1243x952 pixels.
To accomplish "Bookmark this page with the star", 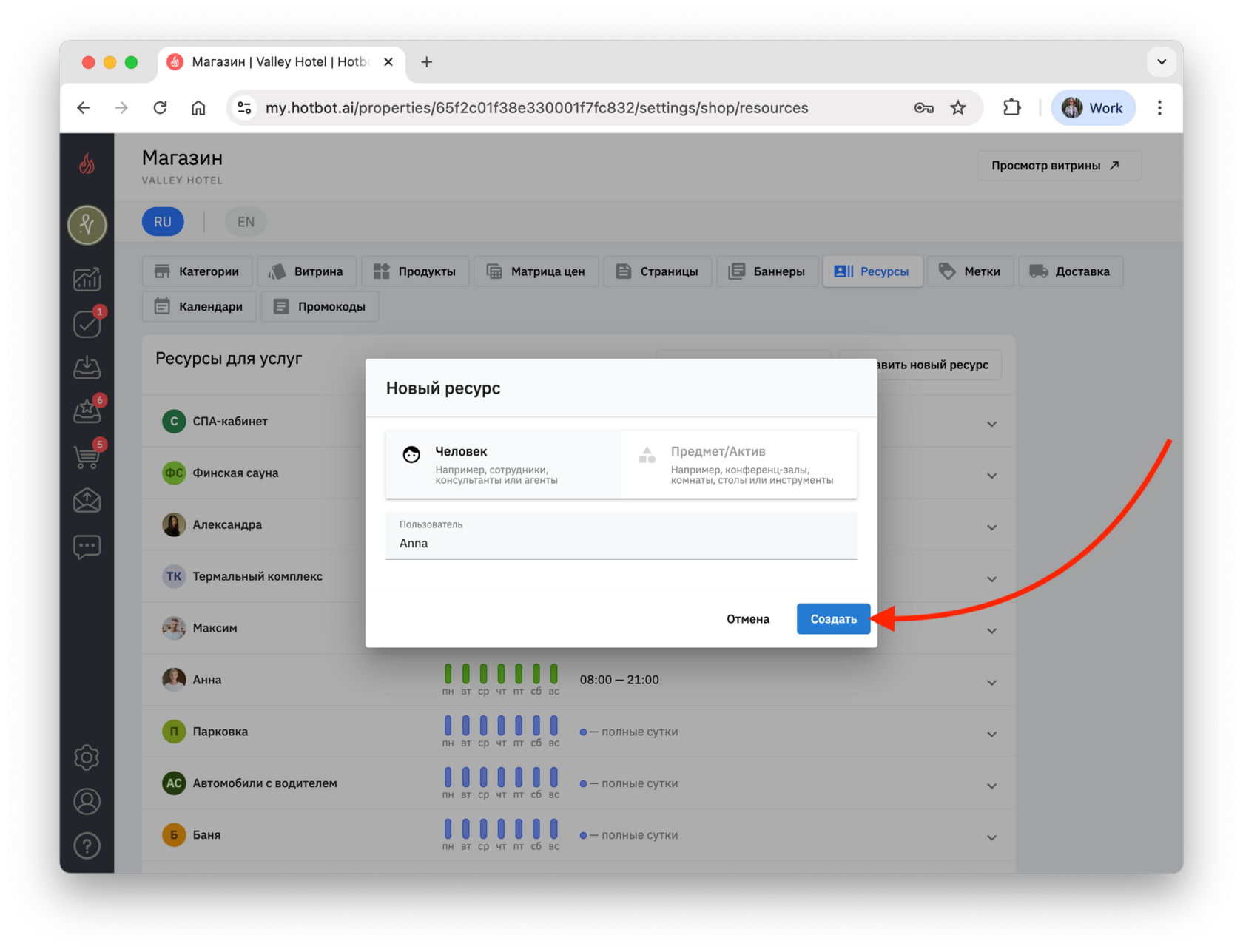I will pos(958,108).
